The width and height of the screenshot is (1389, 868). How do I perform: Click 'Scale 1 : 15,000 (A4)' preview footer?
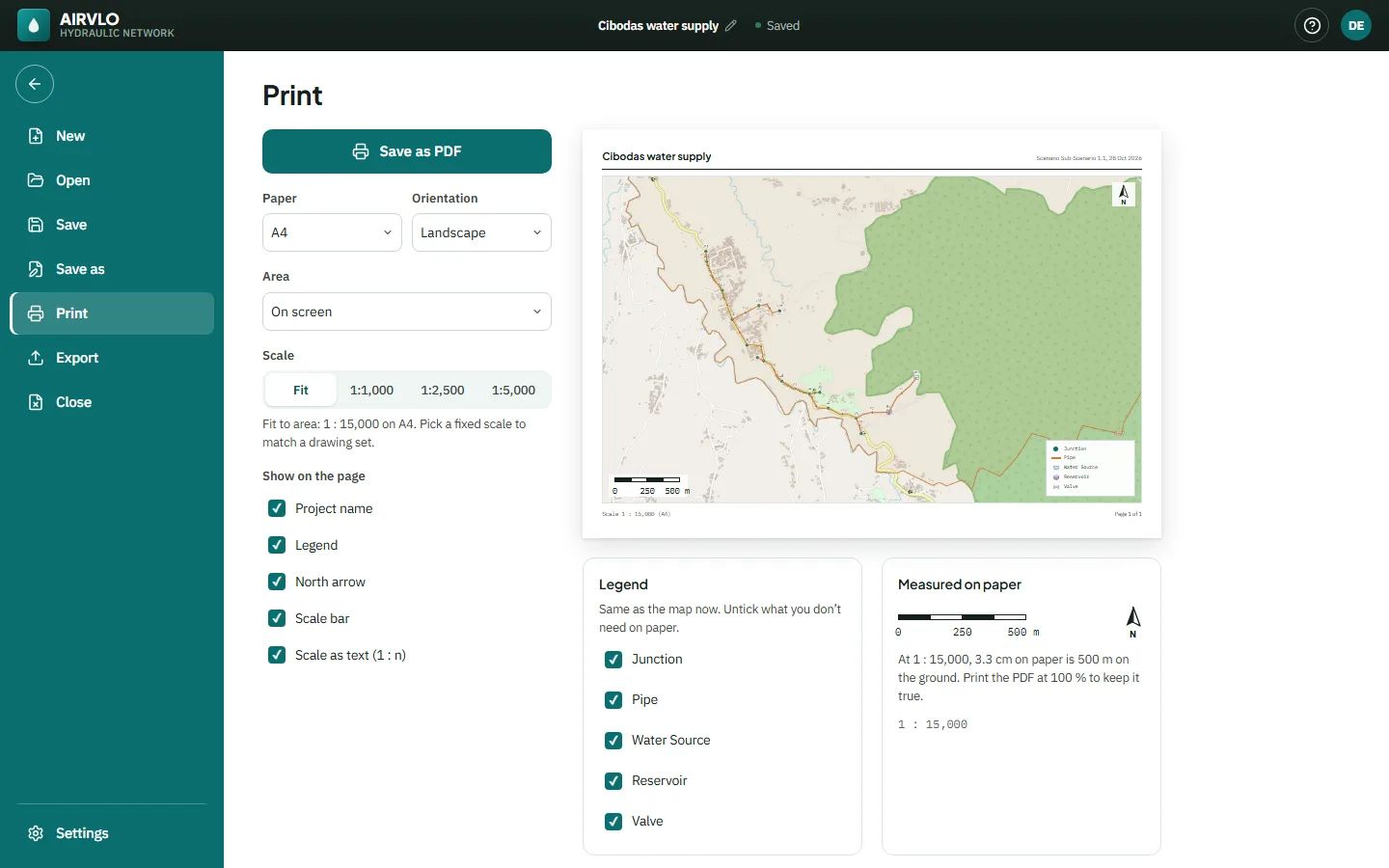637,514
